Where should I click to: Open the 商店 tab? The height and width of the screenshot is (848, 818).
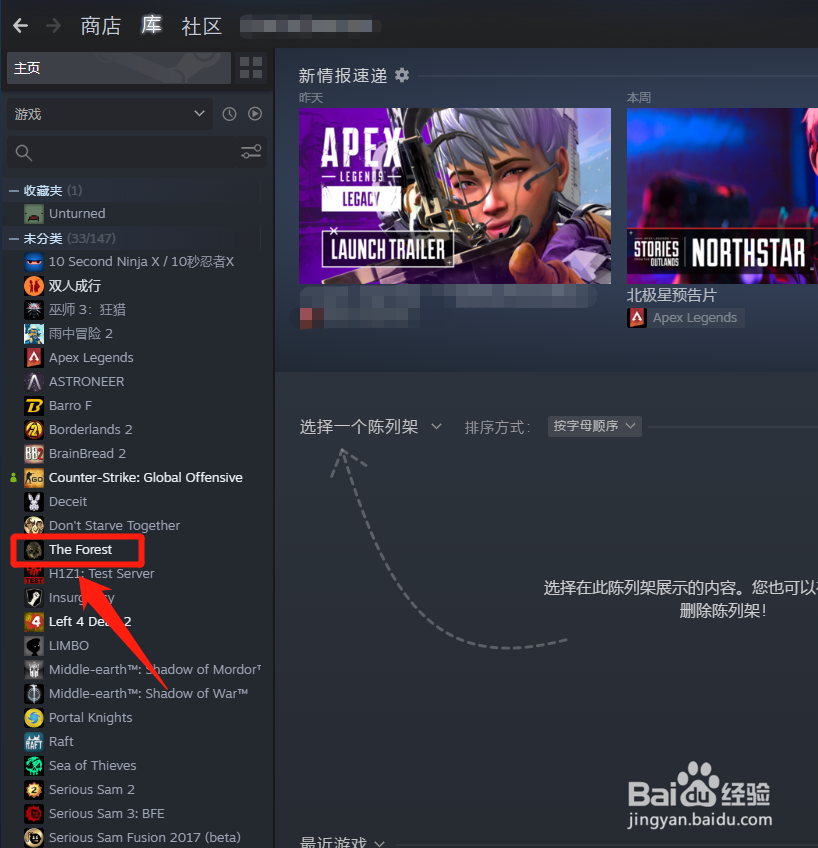101,25
